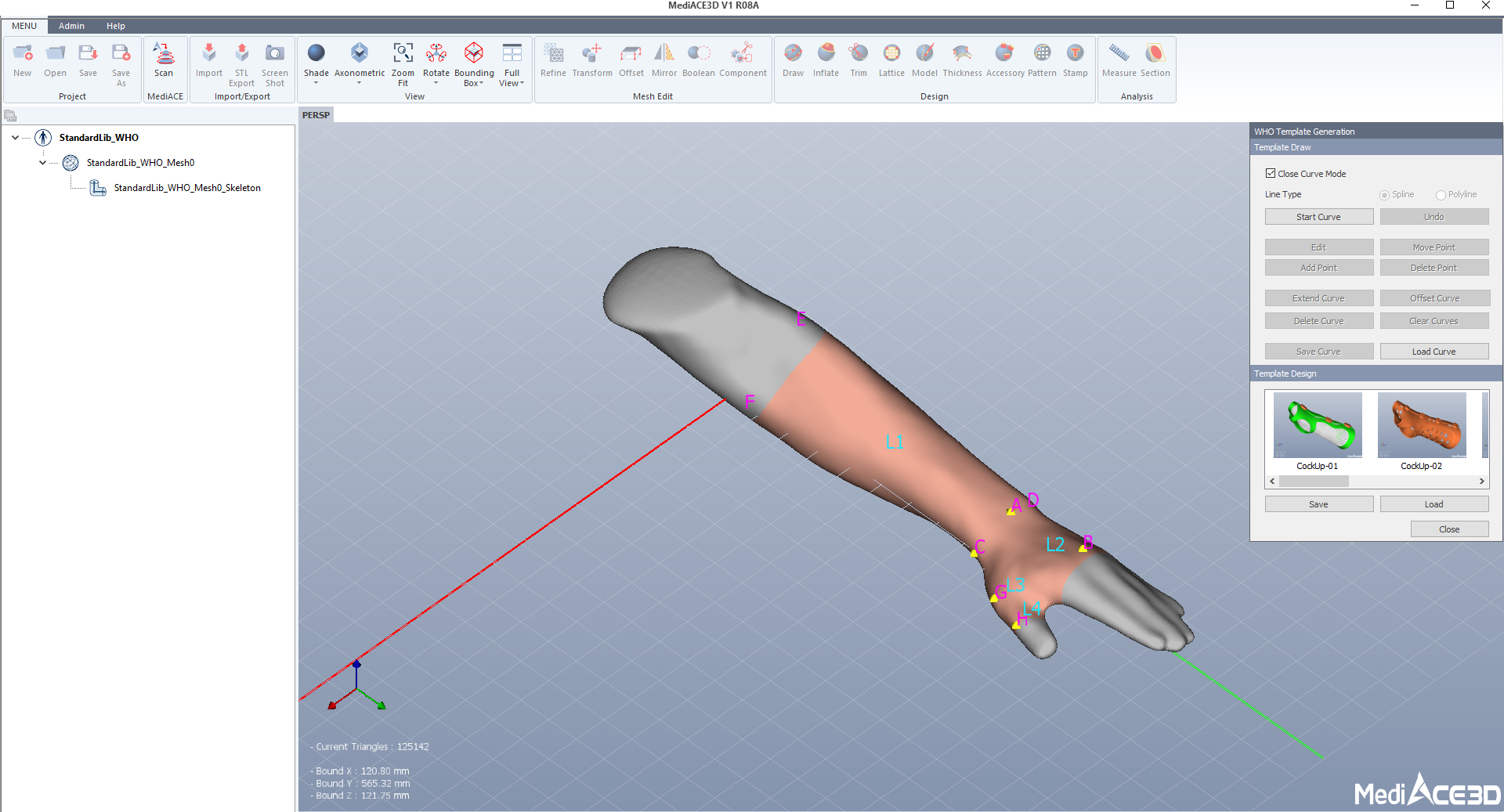Click the Start Curve button
1504x812 pixels.
pos(1318,217)
